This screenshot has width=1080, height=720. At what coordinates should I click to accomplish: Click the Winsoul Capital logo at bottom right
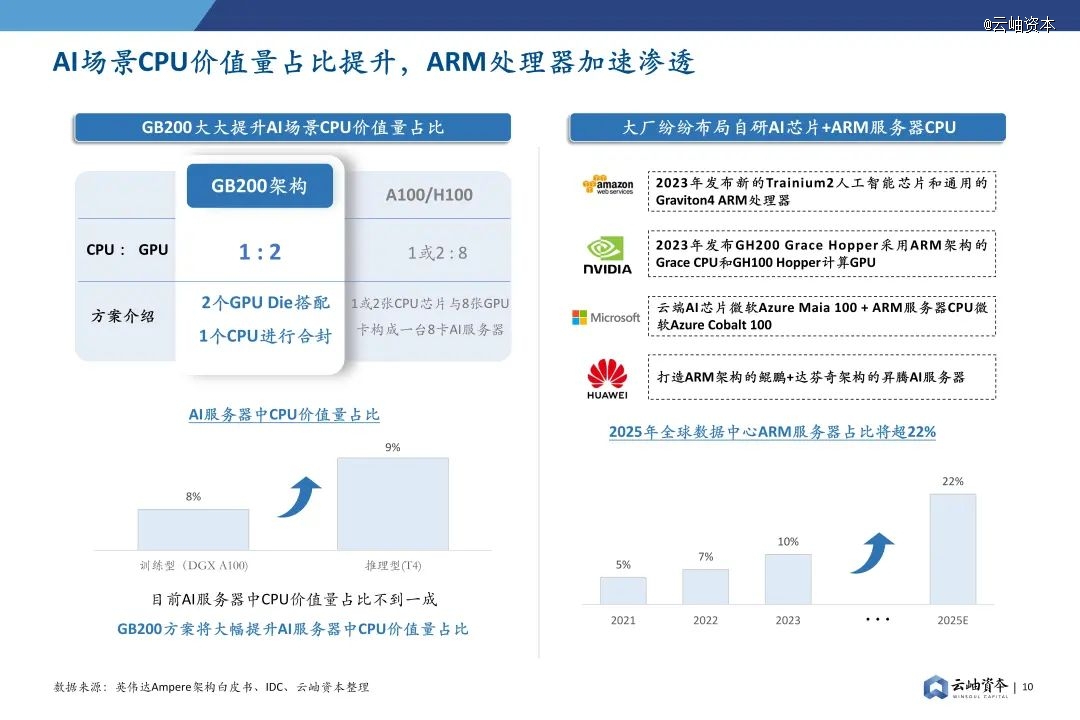[966, 686]
